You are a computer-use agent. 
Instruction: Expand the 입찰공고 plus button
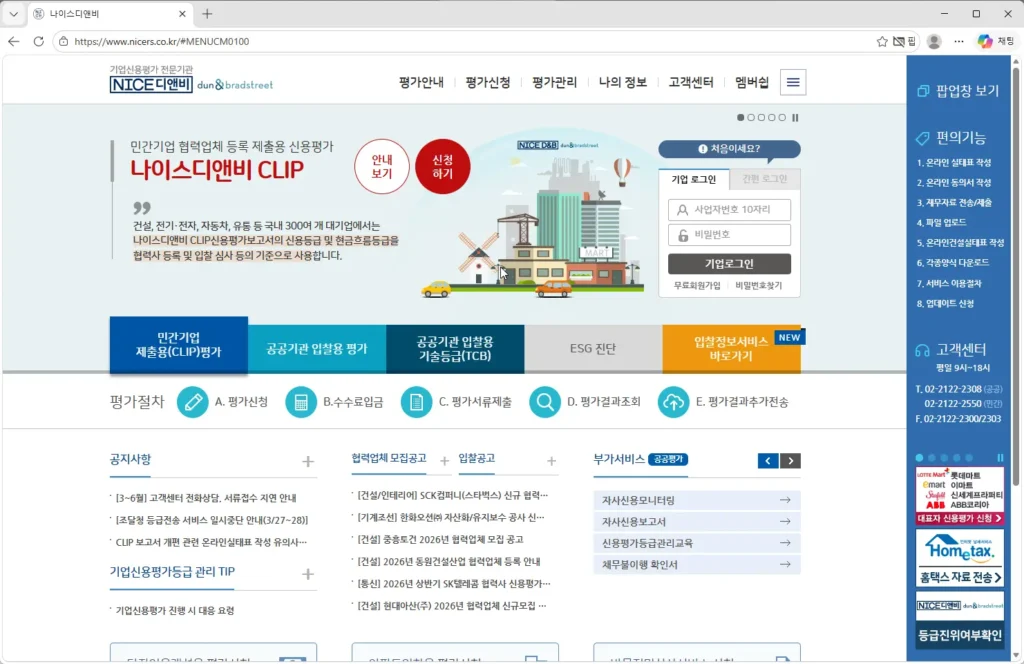551,461
